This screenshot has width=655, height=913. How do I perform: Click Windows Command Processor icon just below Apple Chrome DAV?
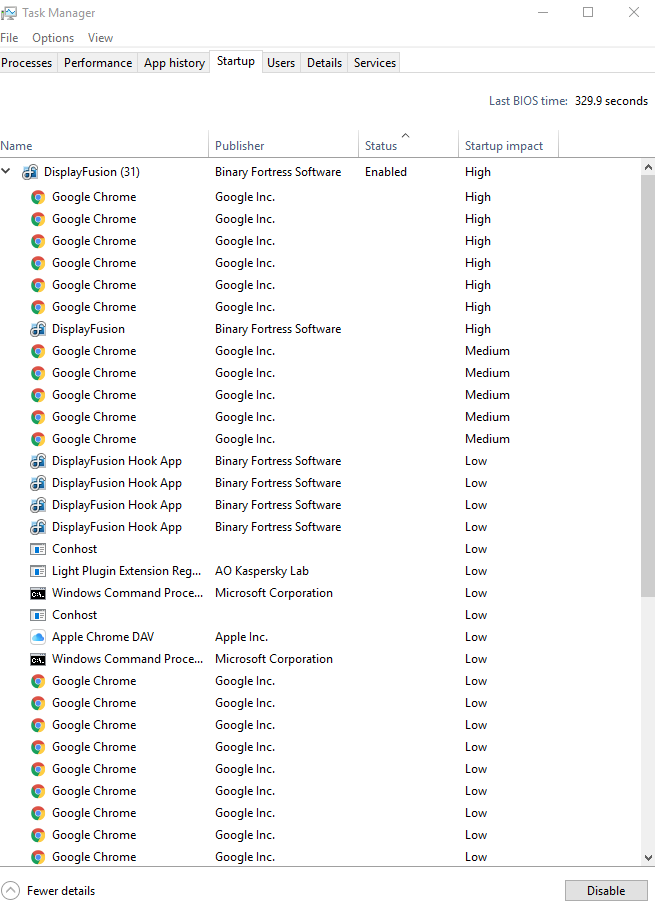tap(38, 660)
